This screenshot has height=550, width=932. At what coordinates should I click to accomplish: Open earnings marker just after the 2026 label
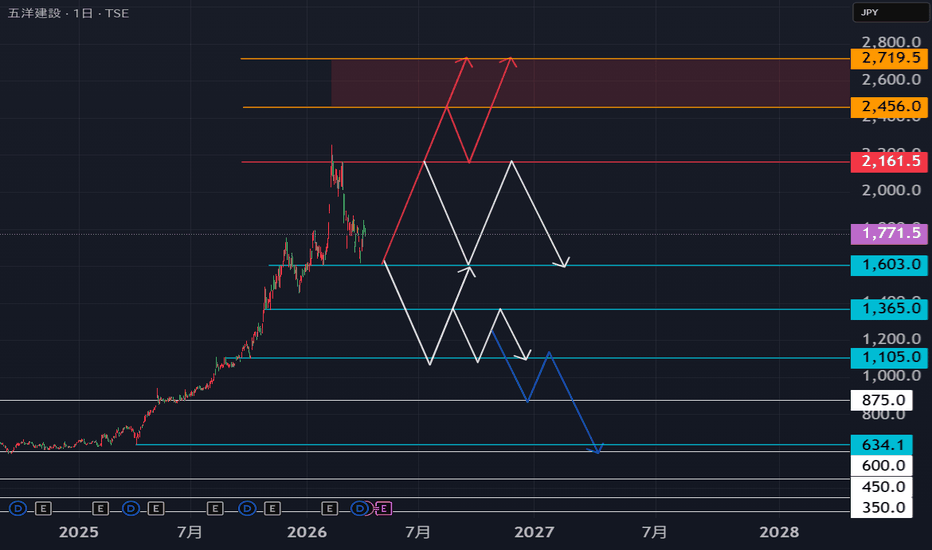pyautogui.click(x=329, y=508)
